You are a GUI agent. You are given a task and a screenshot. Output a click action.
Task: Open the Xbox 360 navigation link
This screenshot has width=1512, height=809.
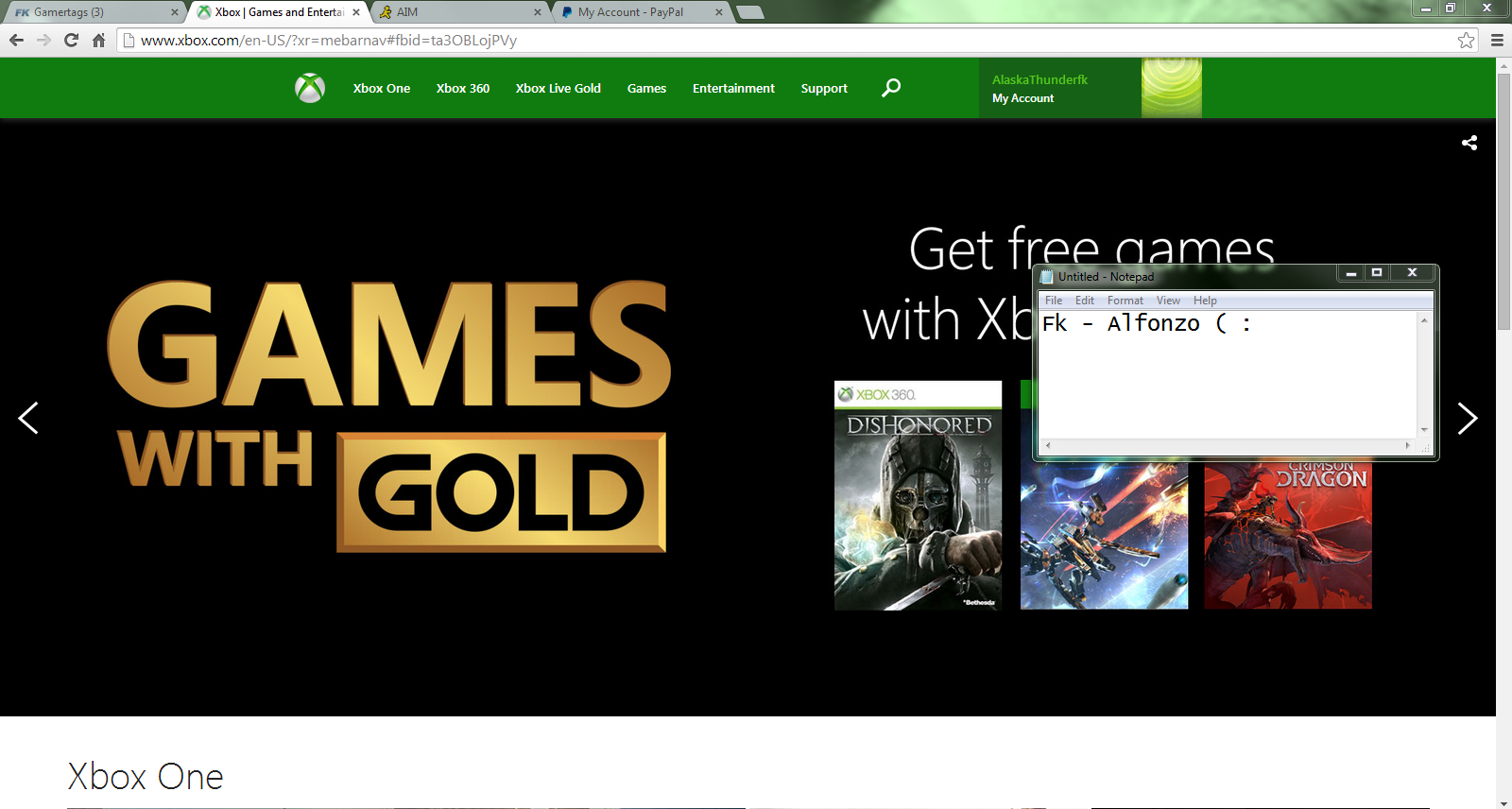pyautogui.click(x=463, y=88)
